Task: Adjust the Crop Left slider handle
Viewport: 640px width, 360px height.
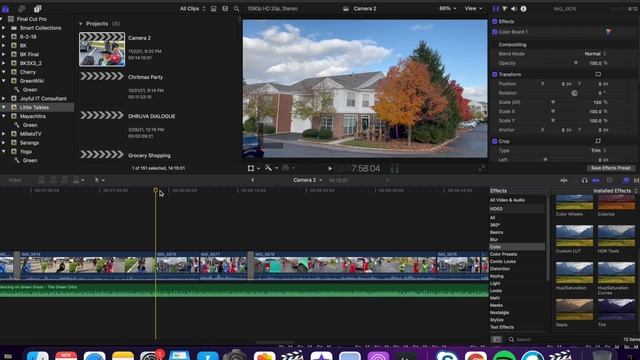Action: [x=545, y=160]
